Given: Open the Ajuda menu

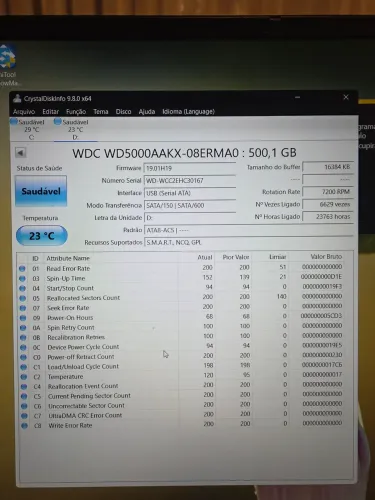Looking at the screenshot, I should coord(147,112).
